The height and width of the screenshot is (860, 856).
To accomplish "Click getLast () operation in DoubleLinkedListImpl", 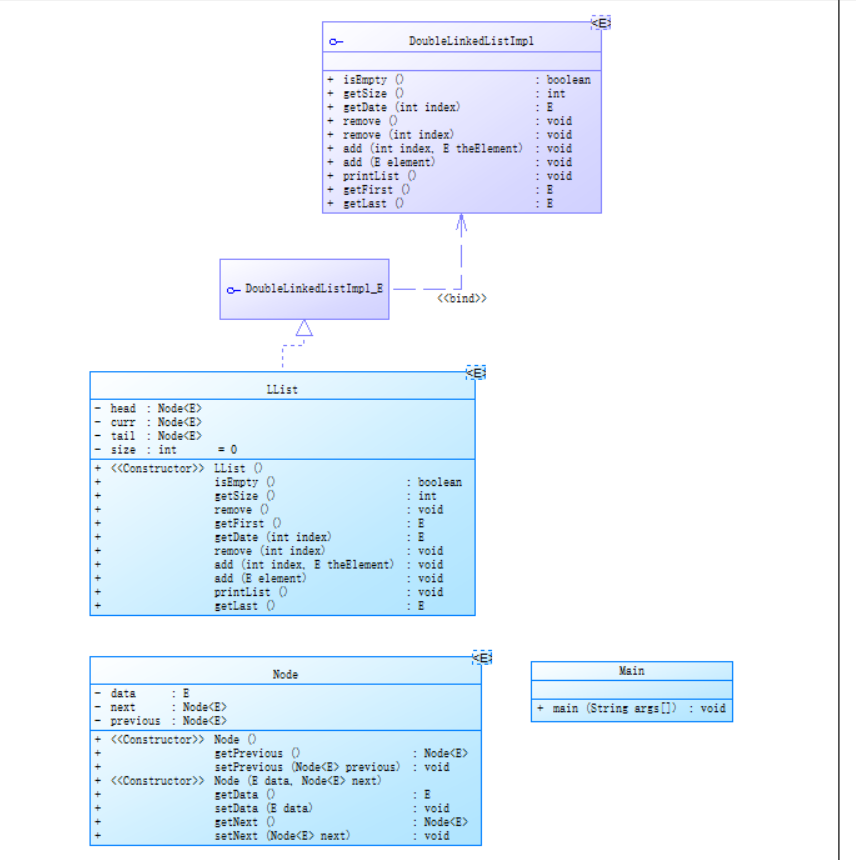I will pyautogui.click(x=373, y=203).
